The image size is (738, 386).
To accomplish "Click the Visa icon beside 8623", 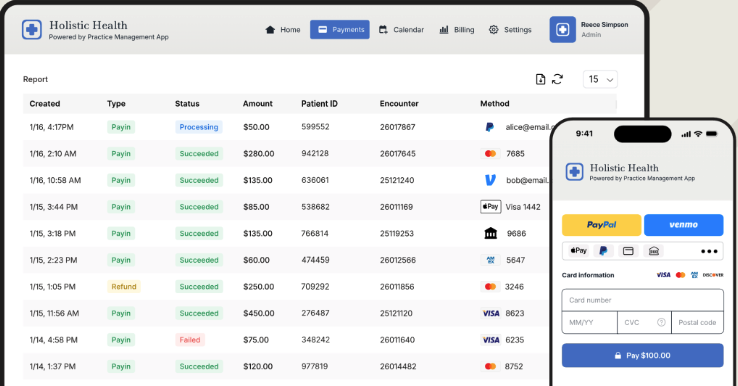I will pyautogui.click(x=491, y=314).
